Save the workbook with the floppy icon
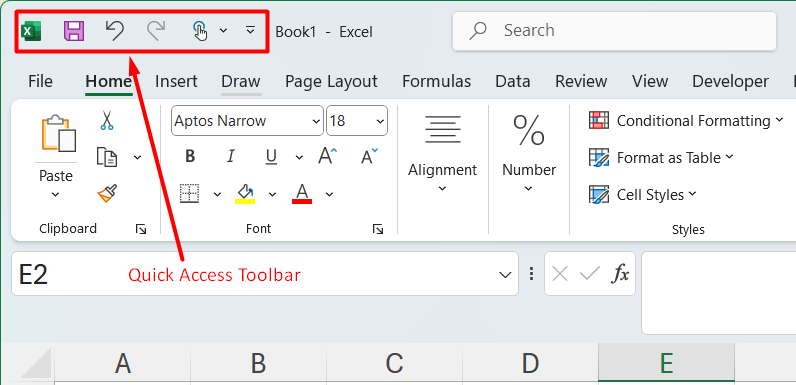Image resolution: width=796 pixels, height=385 pixels. [74, 31]
